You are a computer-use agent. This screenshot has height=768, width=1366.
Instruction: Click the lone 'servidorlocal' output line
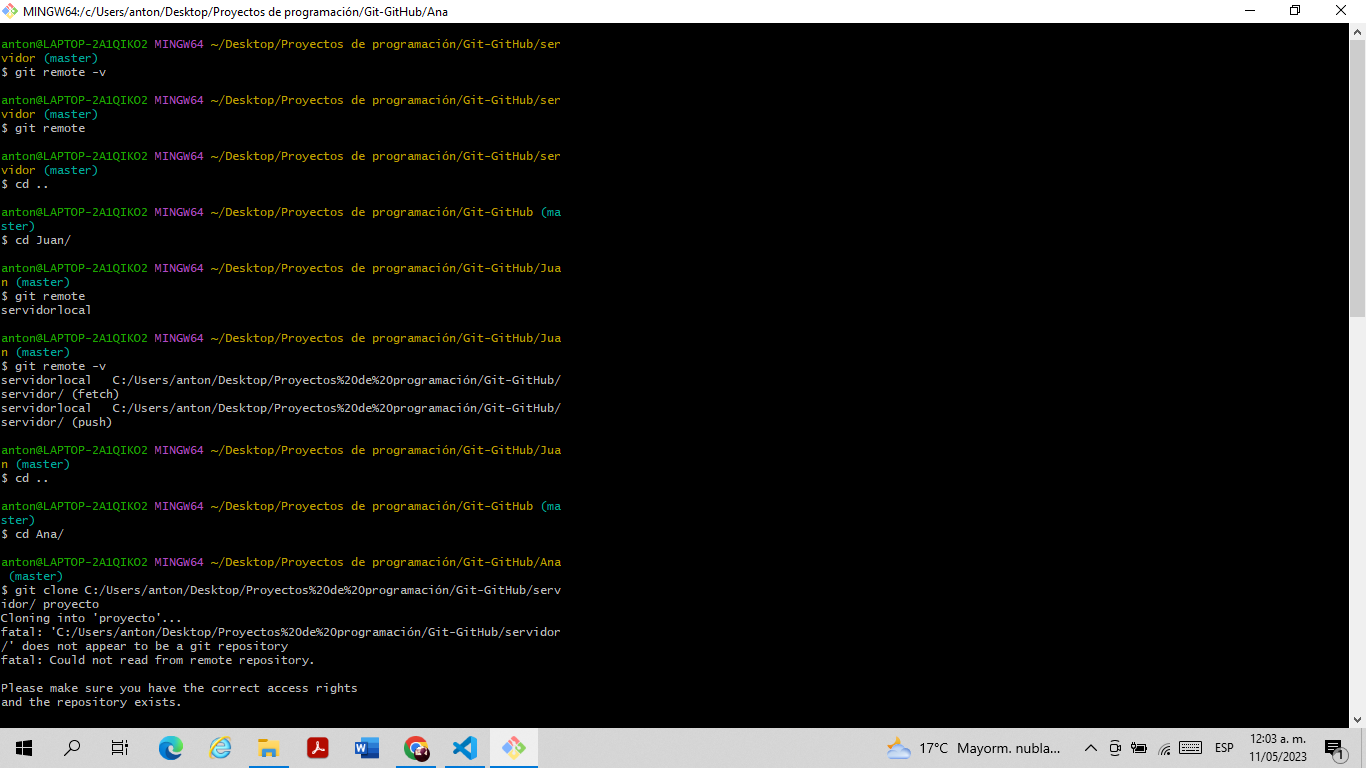tap(46, 310)
